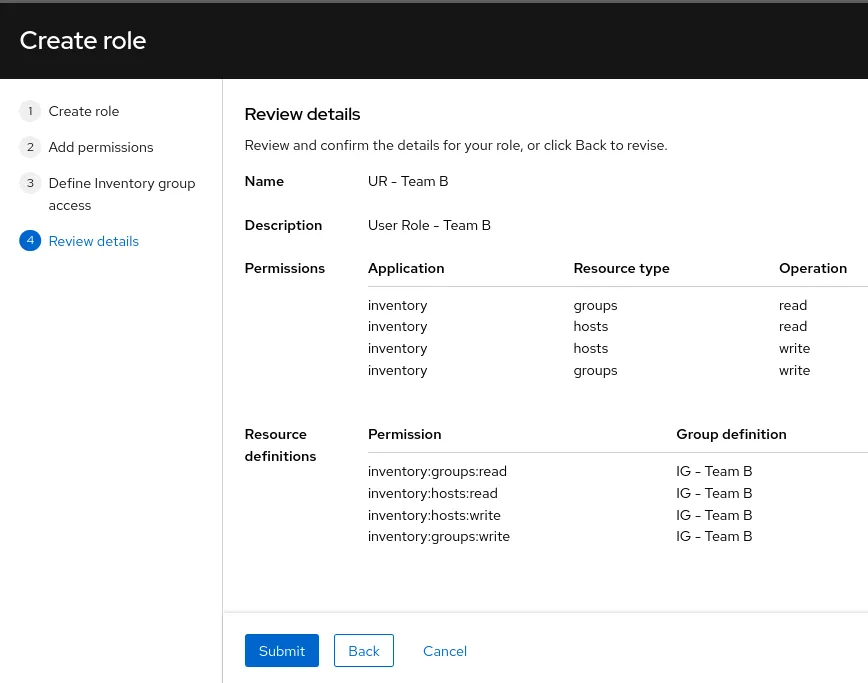Click the active step 4 circle
Screen dimensions: 868x683
click(x=30, y=241)
